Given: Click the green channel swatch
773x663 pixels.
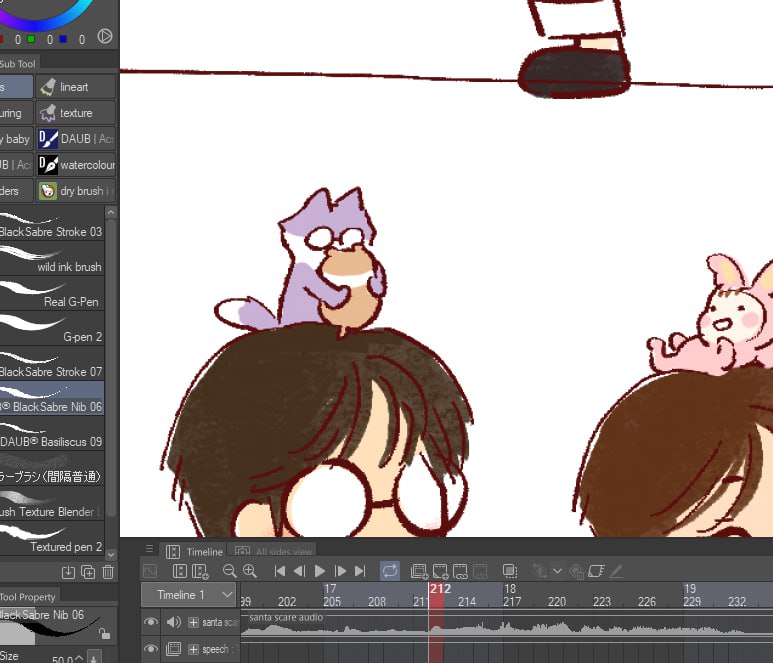Looking at the screenshot, I should pyautogui.click(x=31, y=39).
